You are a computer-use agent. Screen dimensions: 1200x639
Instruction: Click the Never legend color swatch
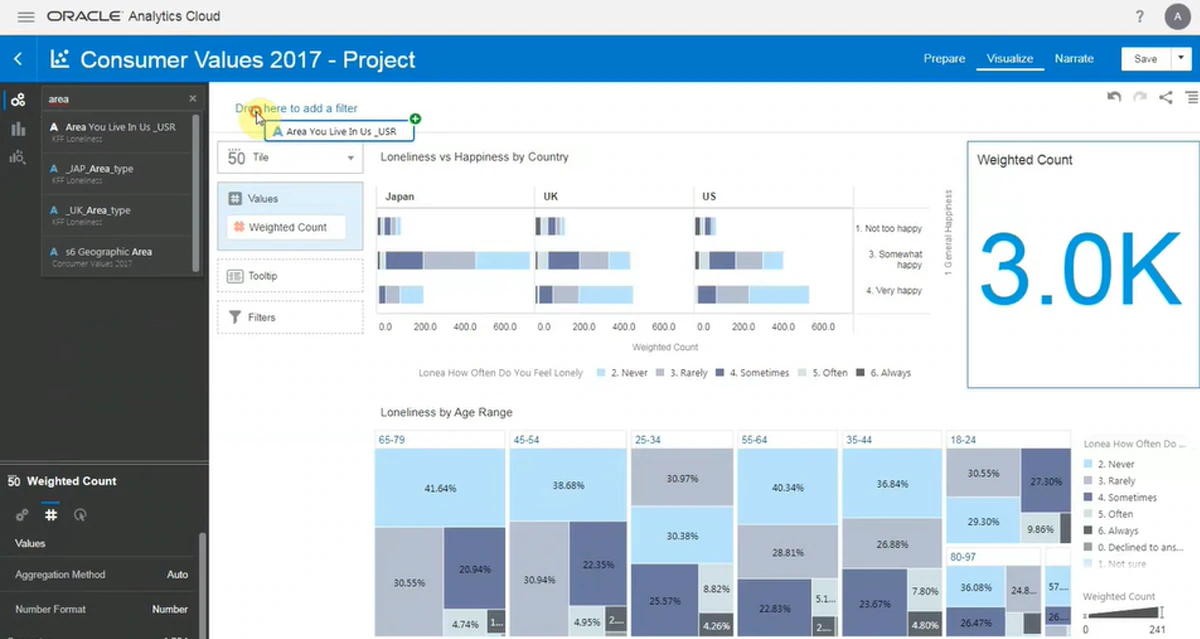(601, 373)
